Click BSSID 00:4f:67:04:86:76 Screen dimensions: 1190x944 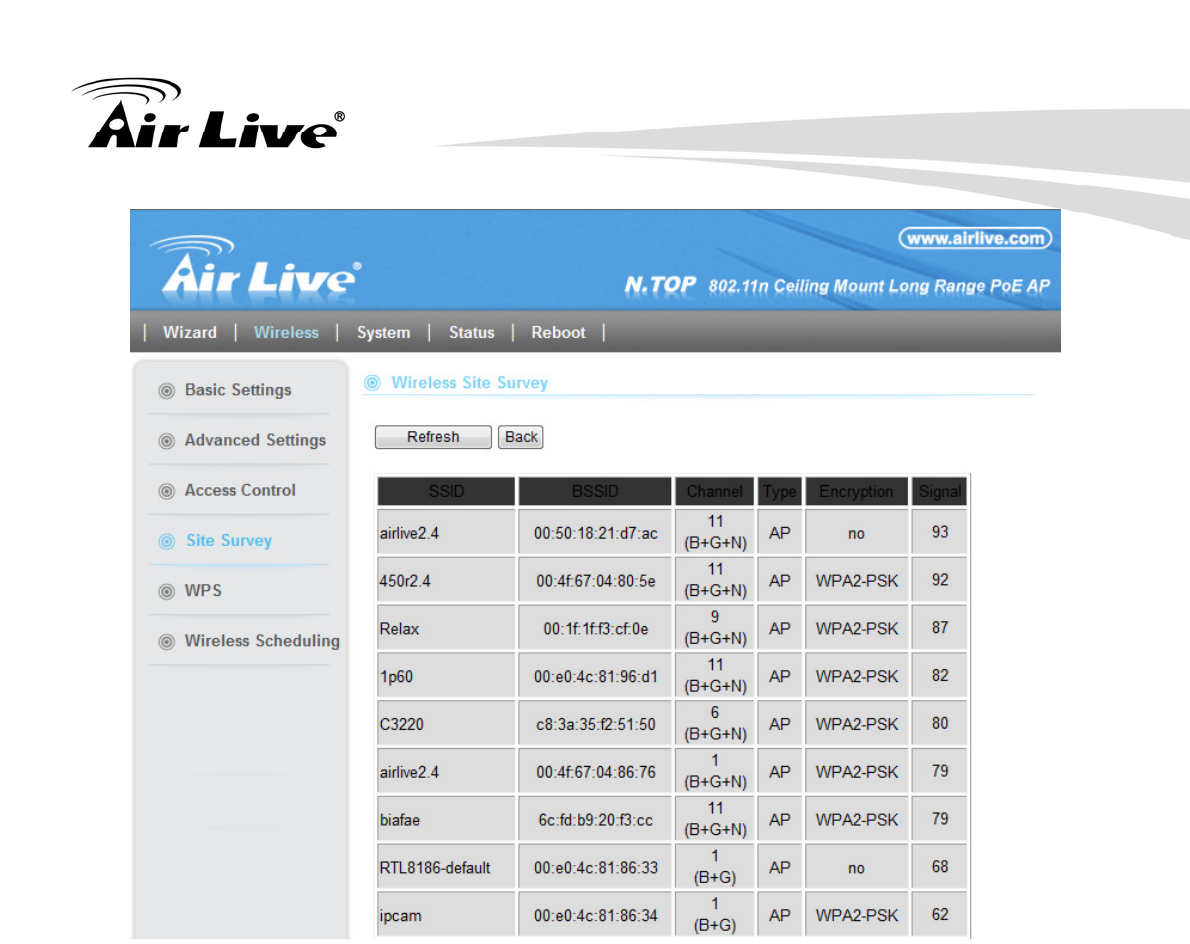pyautogui.click(x=596, y=772)
